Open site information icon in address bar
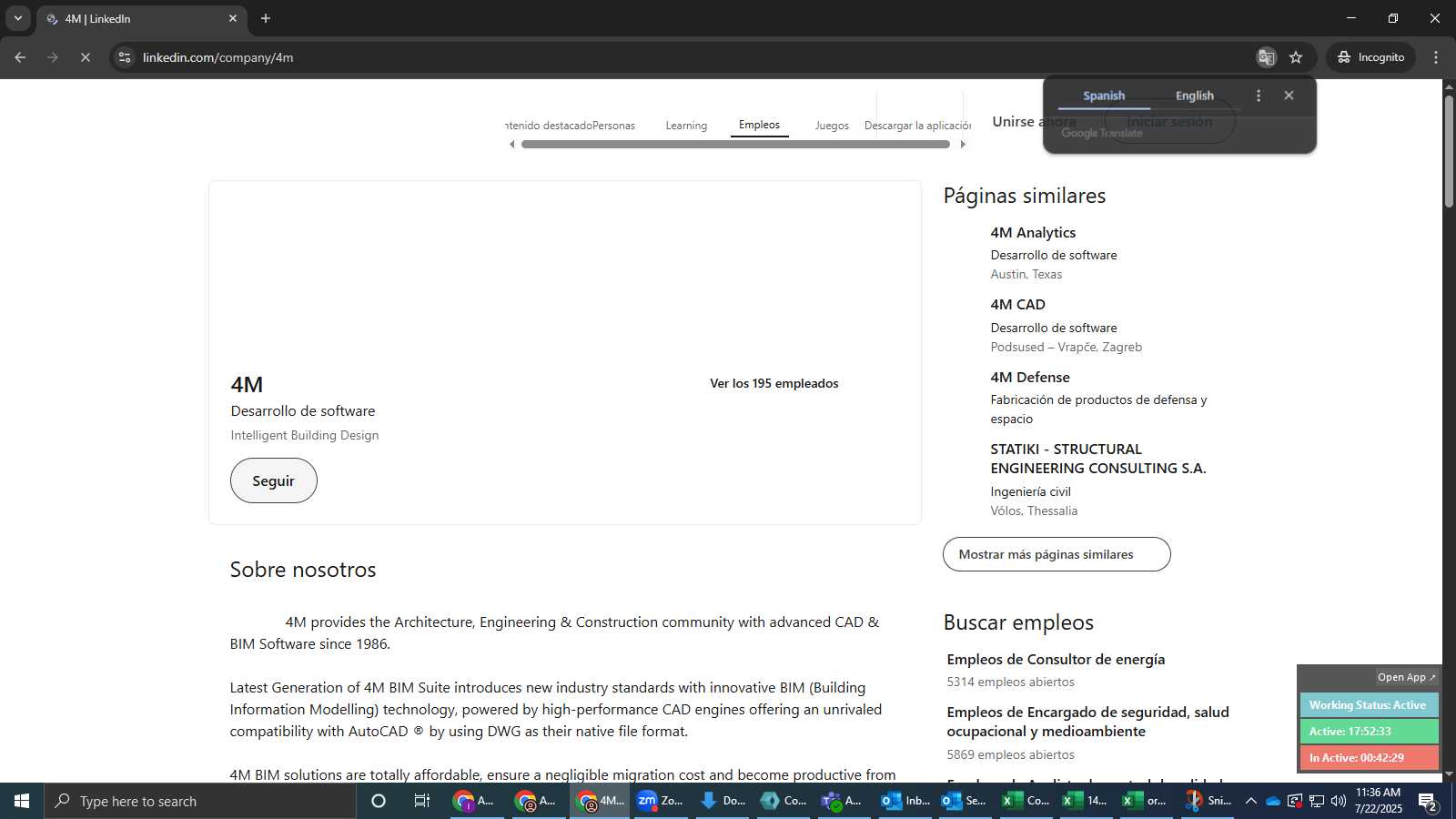The image size is (1456, 819). tap(125, 57)
